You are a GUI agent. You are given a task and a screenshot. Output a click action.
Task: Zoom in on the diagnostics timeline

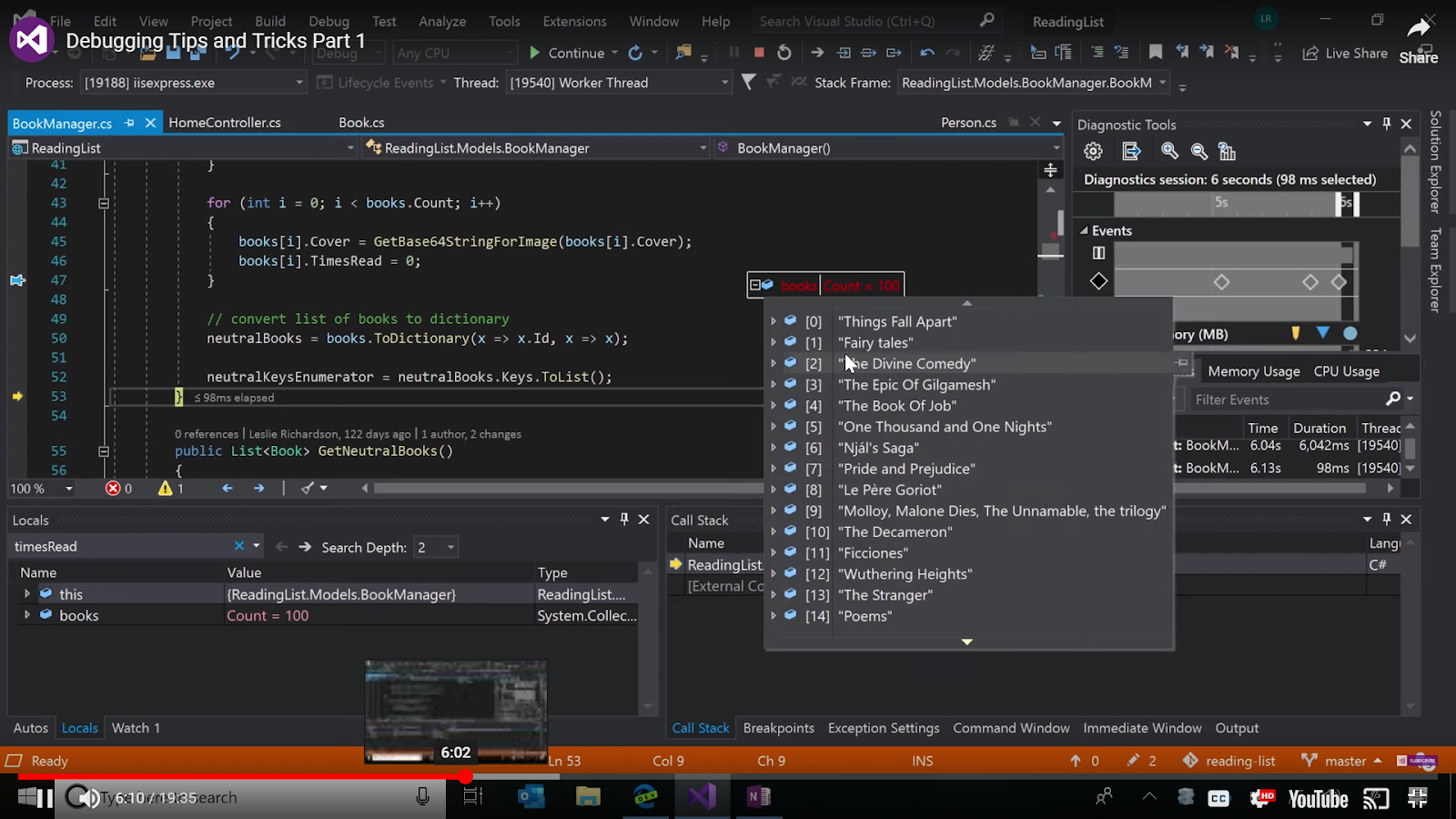(1170, 152)
